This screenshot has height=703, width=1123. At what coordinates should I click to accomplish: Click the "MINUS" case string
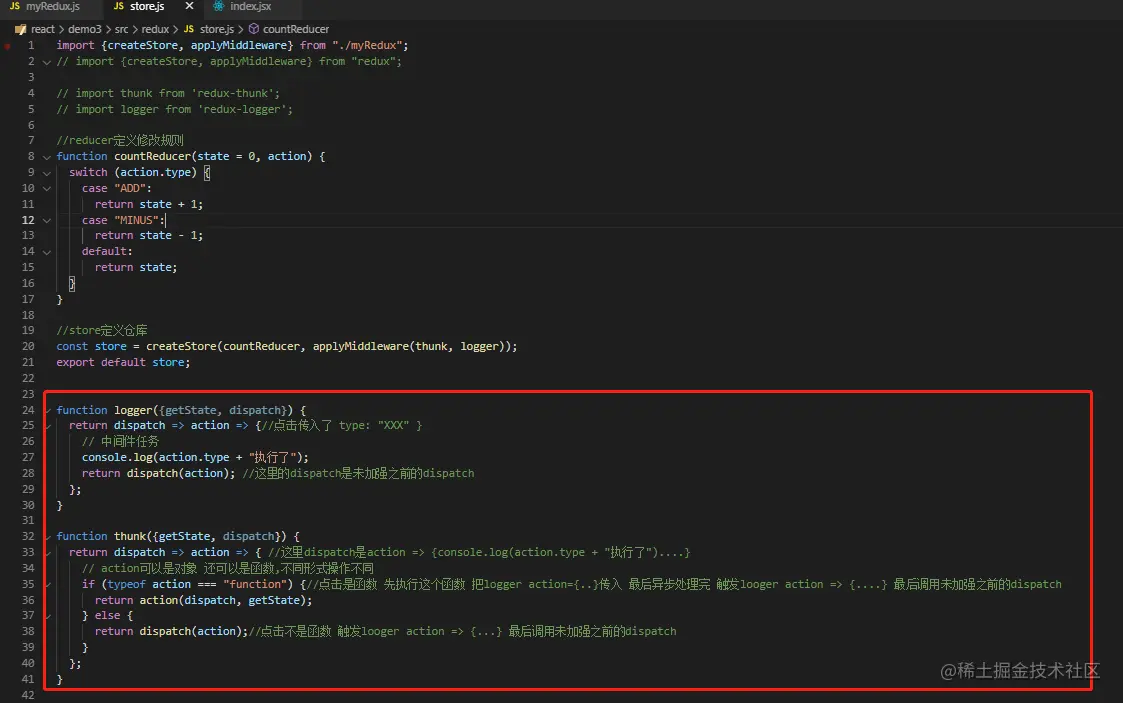(136, 220)
